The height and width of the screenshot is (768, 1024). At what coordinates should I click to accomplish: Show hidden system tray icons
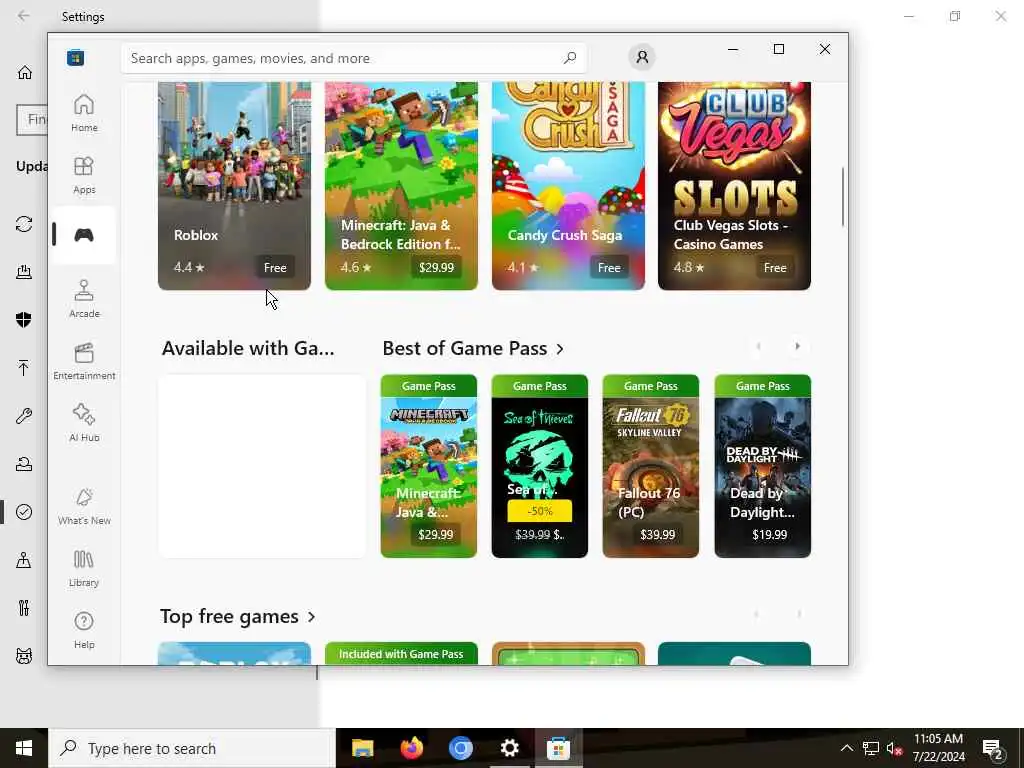846,748
